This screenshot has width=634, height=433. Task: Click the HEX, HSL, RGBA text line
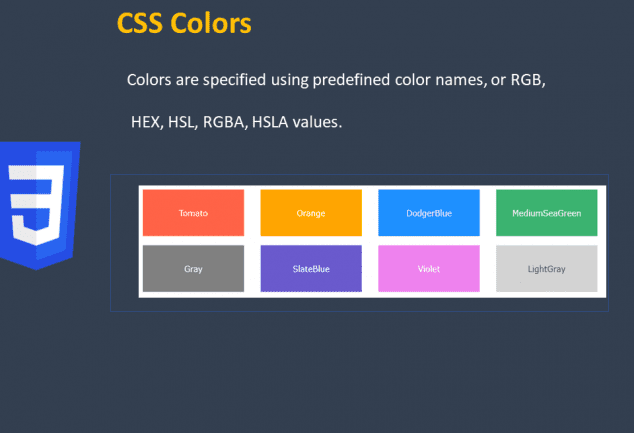[237, 122]
